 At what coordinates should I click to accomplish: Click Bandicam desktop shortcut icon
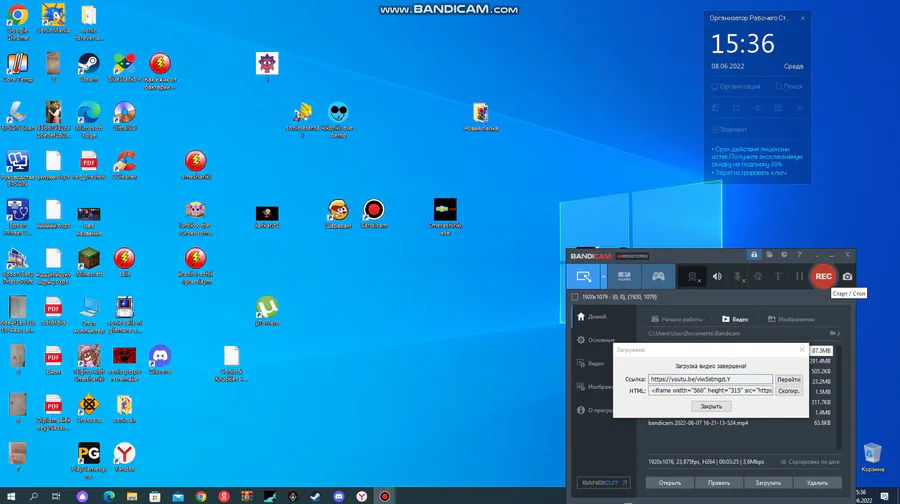(374, 214)
